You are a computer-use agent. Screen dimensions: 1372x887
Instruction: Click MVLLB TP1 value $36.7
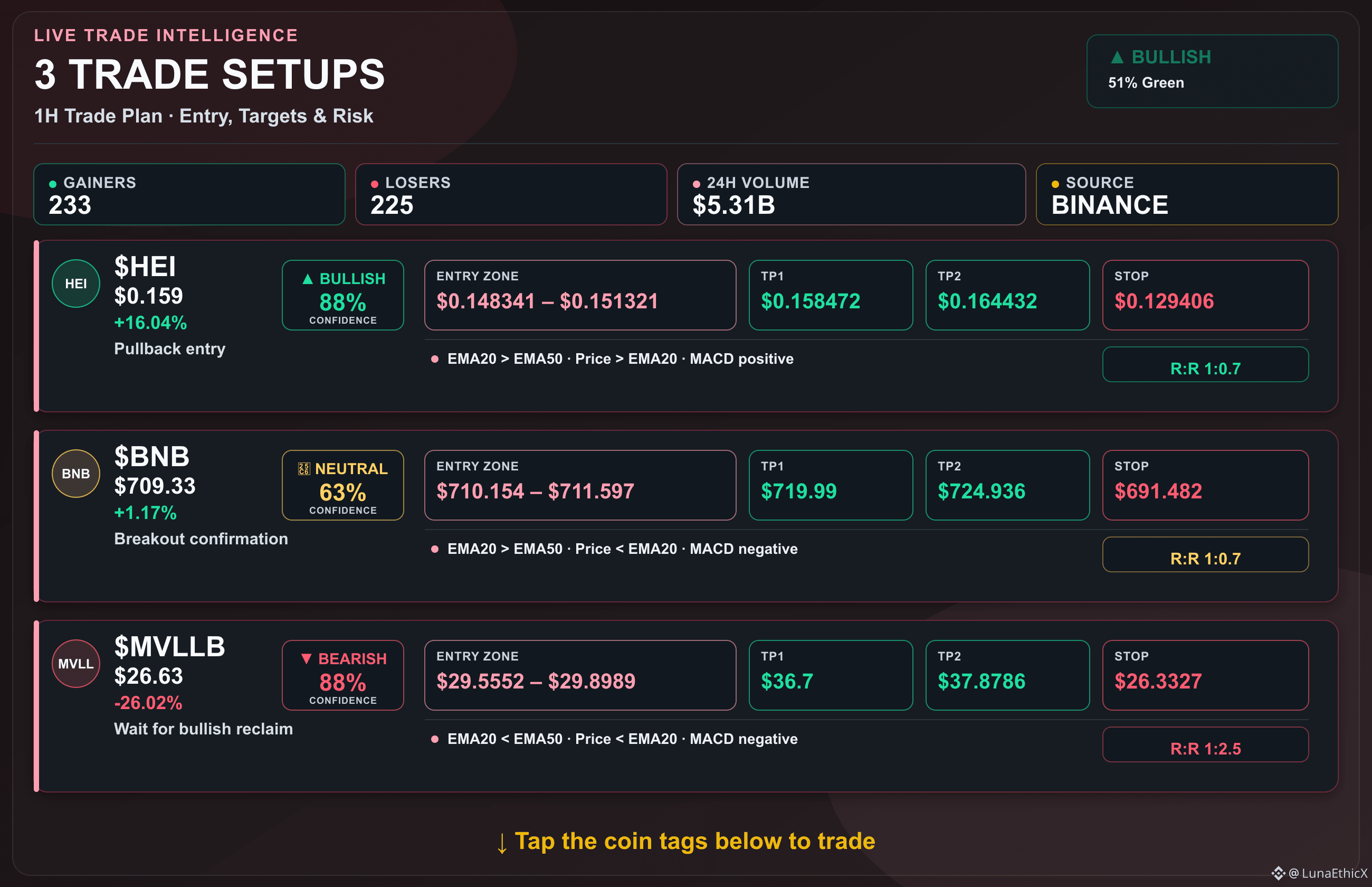coord(787,682)
